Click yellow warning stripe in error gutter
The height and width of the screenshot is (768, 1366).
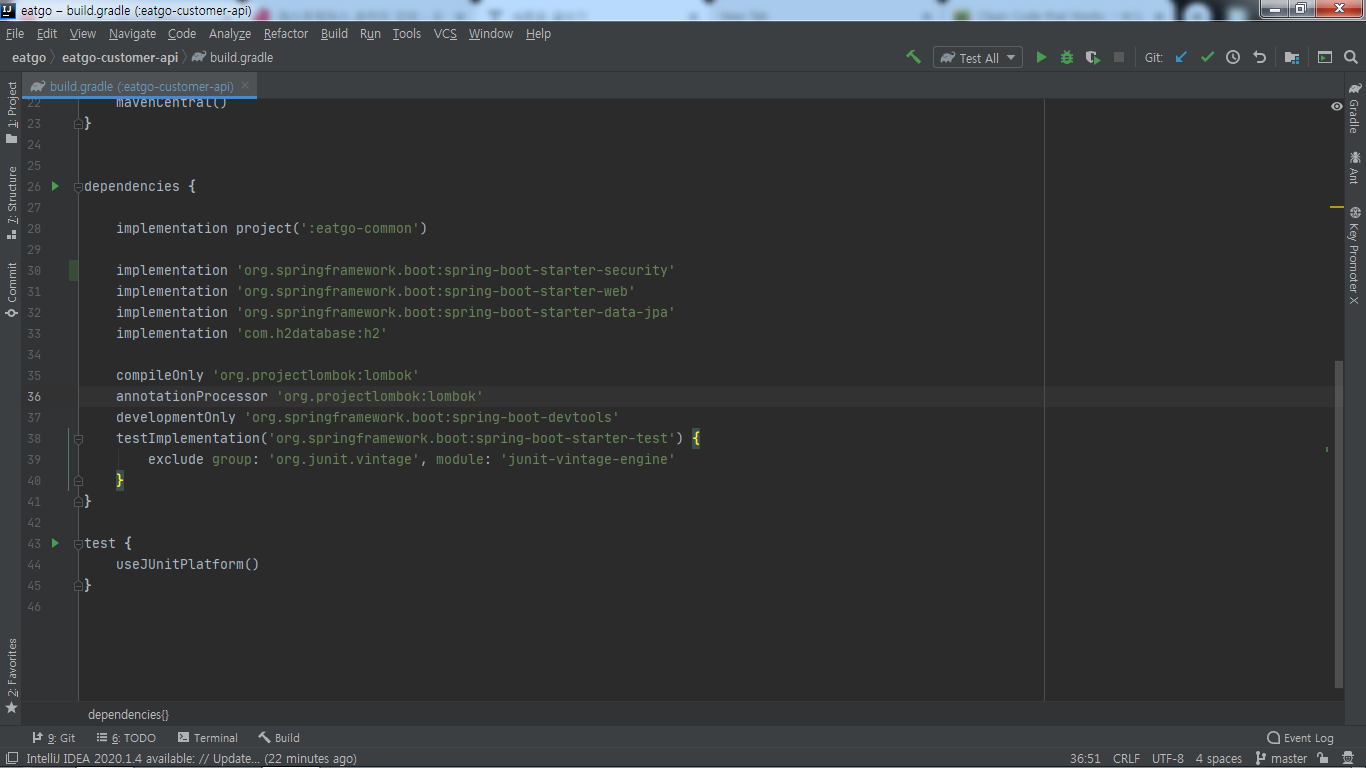(x=1336, y=207)
